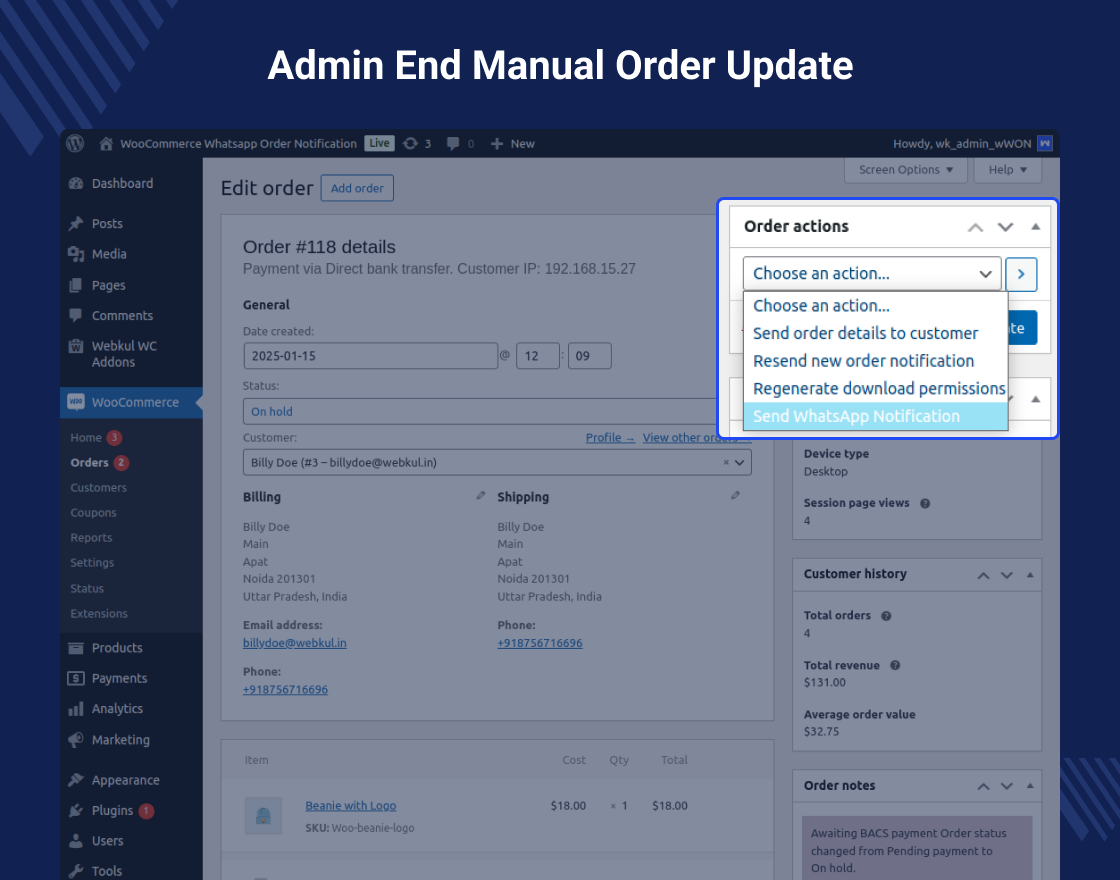Viewport: 1120px width, 880px height.
Task: Click the WooCommerce logo icon in the sidebar
Action: (x=76, y=402)
